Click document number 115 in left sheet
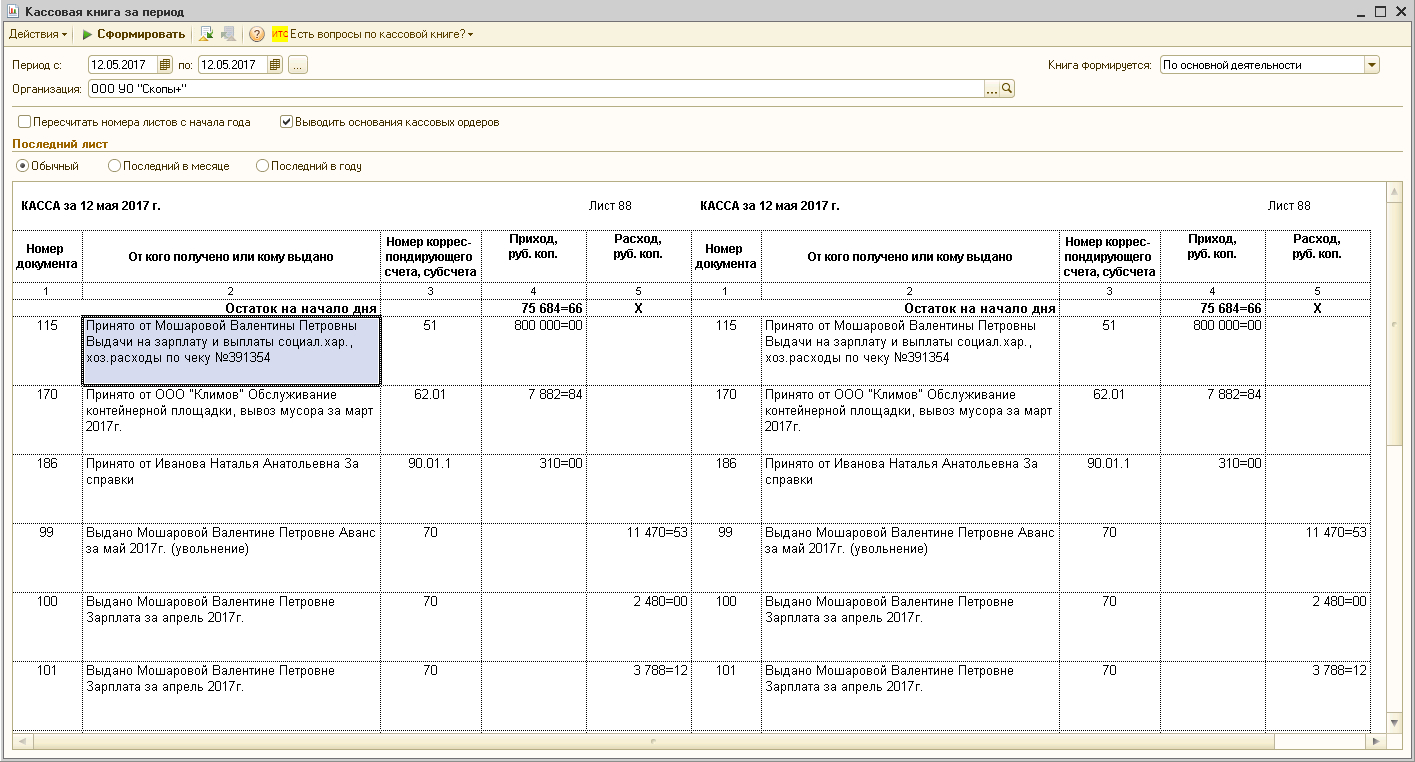This screenshot has width=1415, height=762. tap(47, 325)
